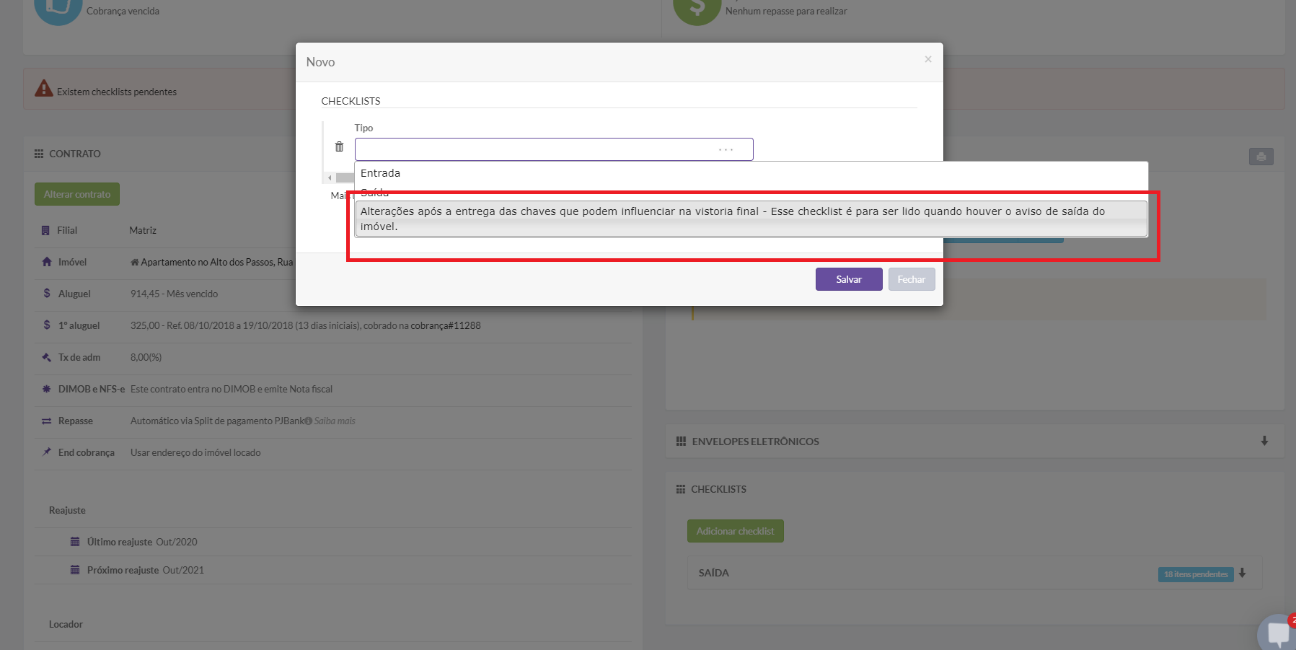Expand the Envelopes Eletrônicos panel arrow
The width and height of the screenshot is (1296, 650).
click(1264, 441)
